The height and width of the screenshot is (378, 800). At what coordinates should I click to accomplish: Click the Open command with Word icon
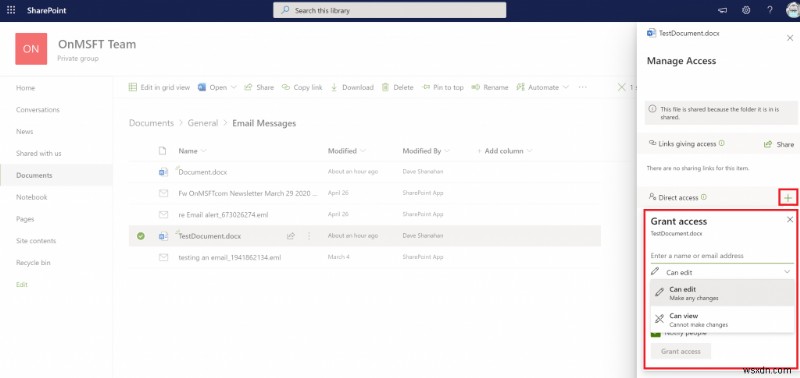(212, 87)
